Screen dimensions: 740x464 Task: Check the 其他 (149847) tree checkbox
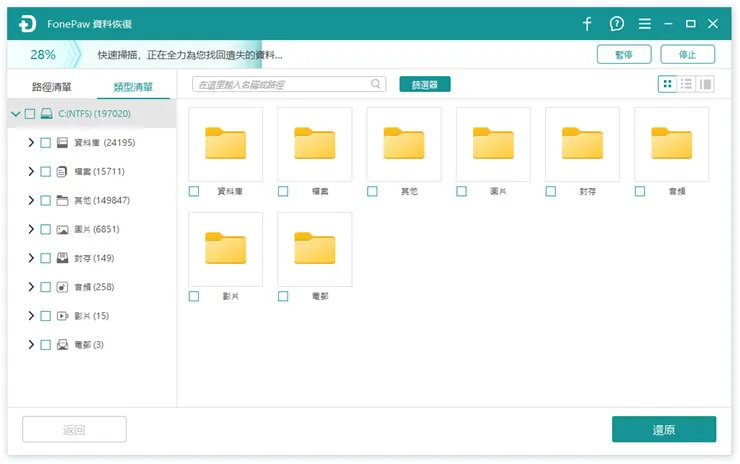point(45,200)
